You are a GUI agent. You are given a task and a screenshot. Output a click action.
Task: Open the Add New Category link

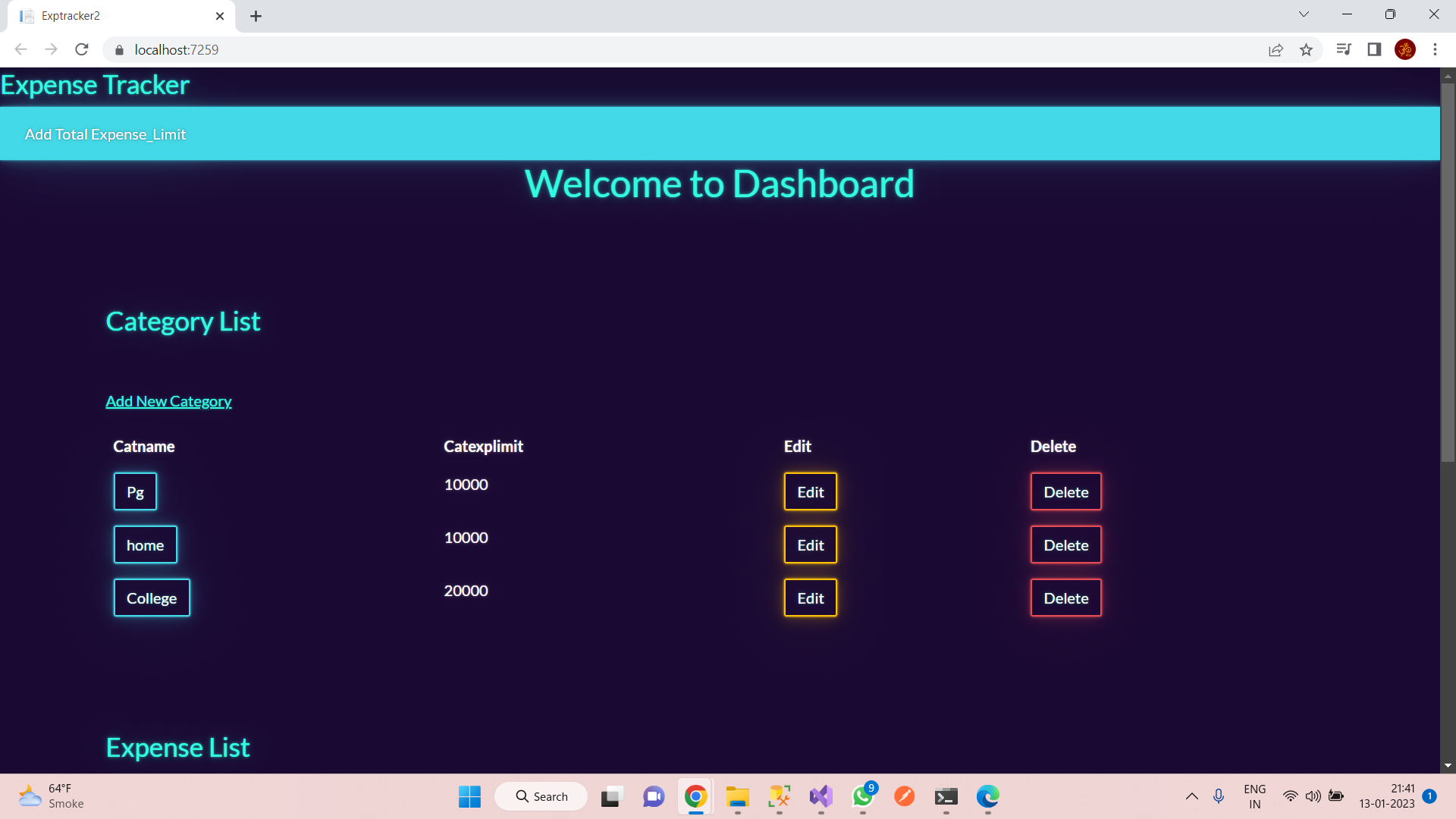coord(168,401)
